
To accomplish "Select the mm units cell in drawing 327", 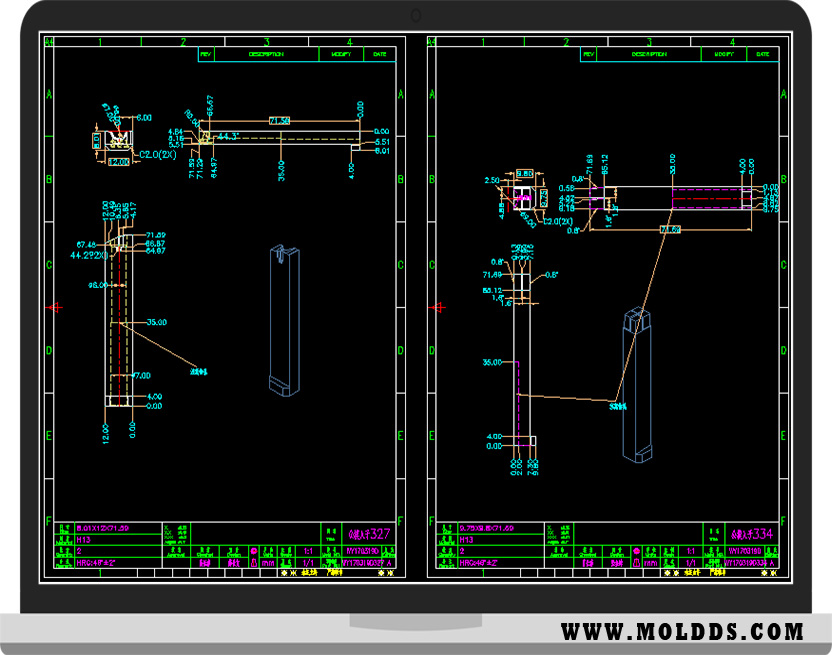I will 268,563.
